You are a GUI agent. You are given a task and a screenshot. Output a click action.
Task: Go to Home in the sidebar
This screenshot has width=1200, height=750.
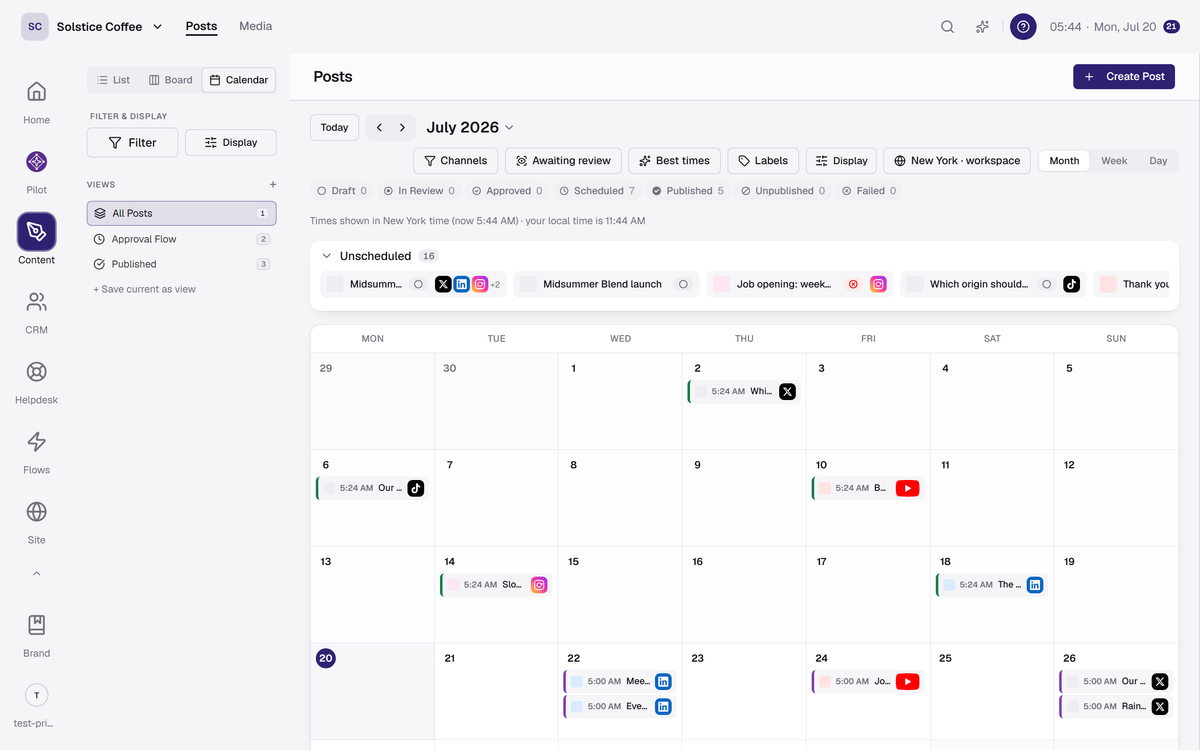36,101
